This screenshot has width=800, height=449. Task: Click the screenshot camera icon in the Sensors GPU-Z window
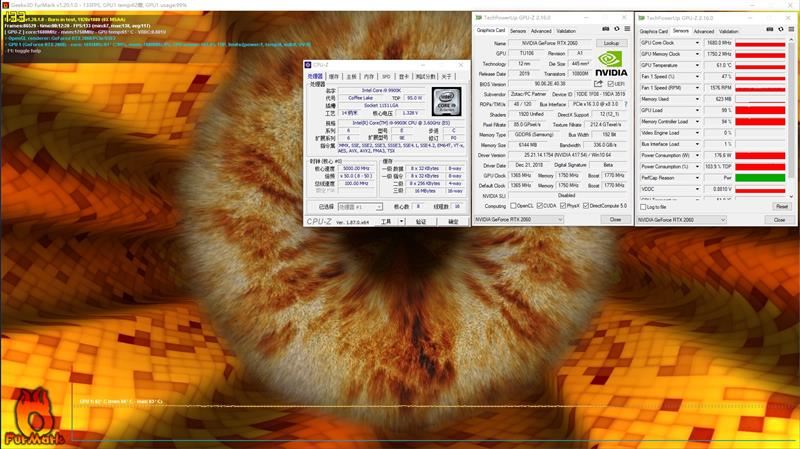[x=769, y=30]
